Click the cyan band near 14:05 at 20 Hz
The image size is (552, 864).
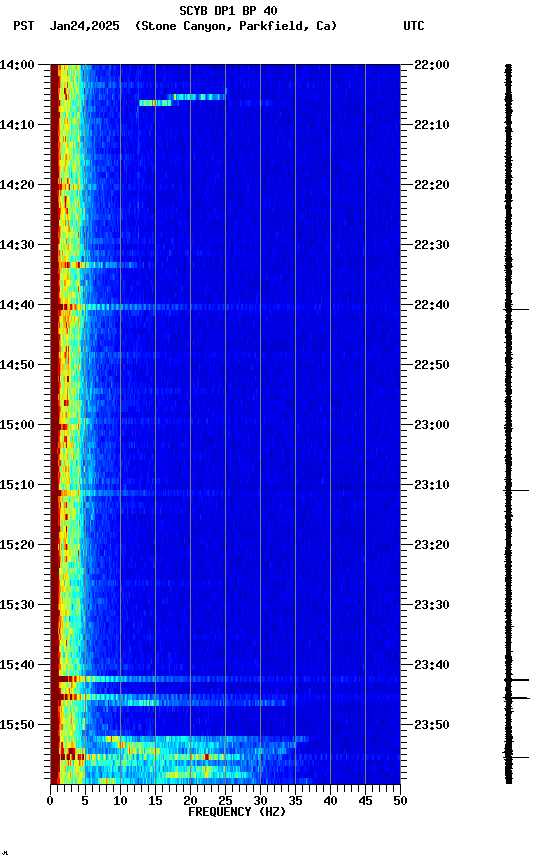click(x=198, y=97)
